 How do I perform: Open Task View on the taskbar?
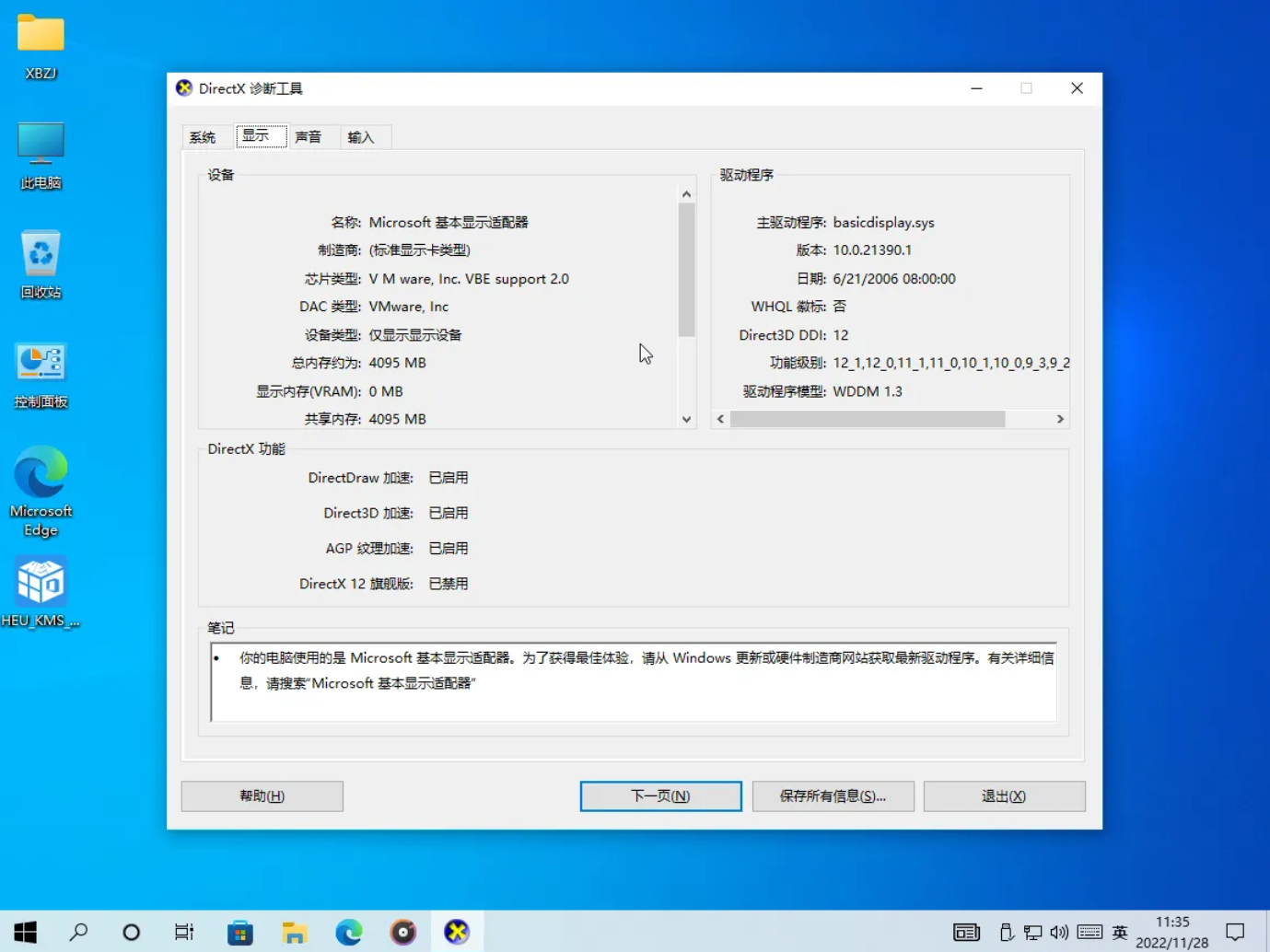[x=183, y=931]
